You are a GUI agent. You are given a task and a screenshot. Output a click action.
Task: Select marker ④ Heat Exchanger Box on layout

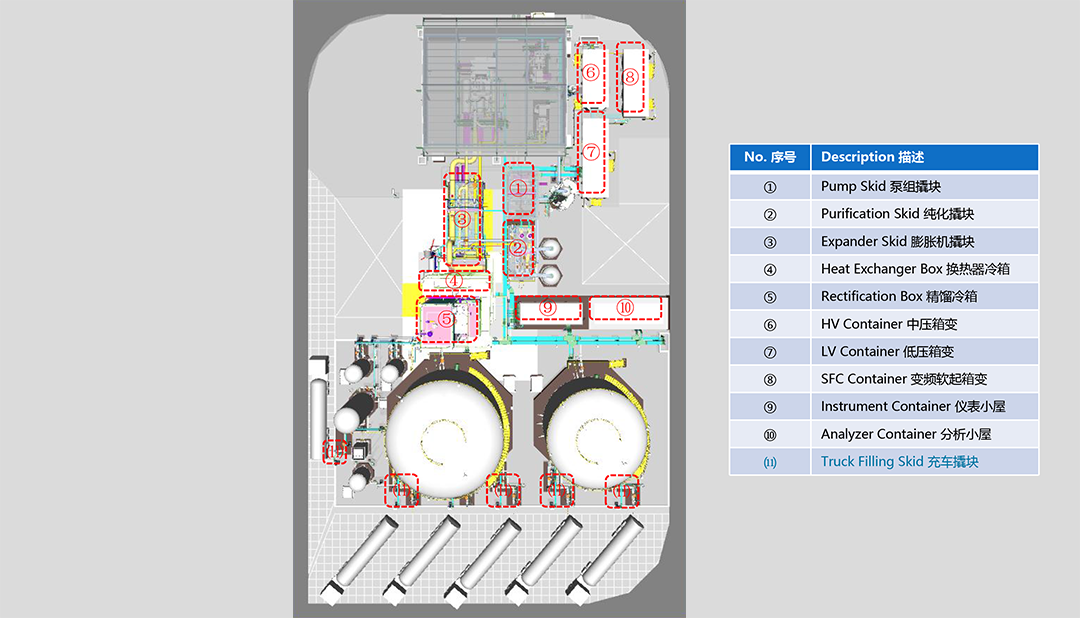[455, 281]
